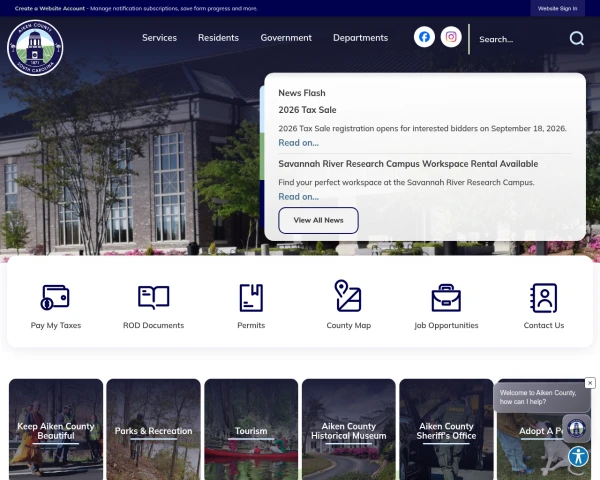Viewport: 600px width, 480px height.
Task: Open the Tourism tile
Action: [x=251, y=429]
